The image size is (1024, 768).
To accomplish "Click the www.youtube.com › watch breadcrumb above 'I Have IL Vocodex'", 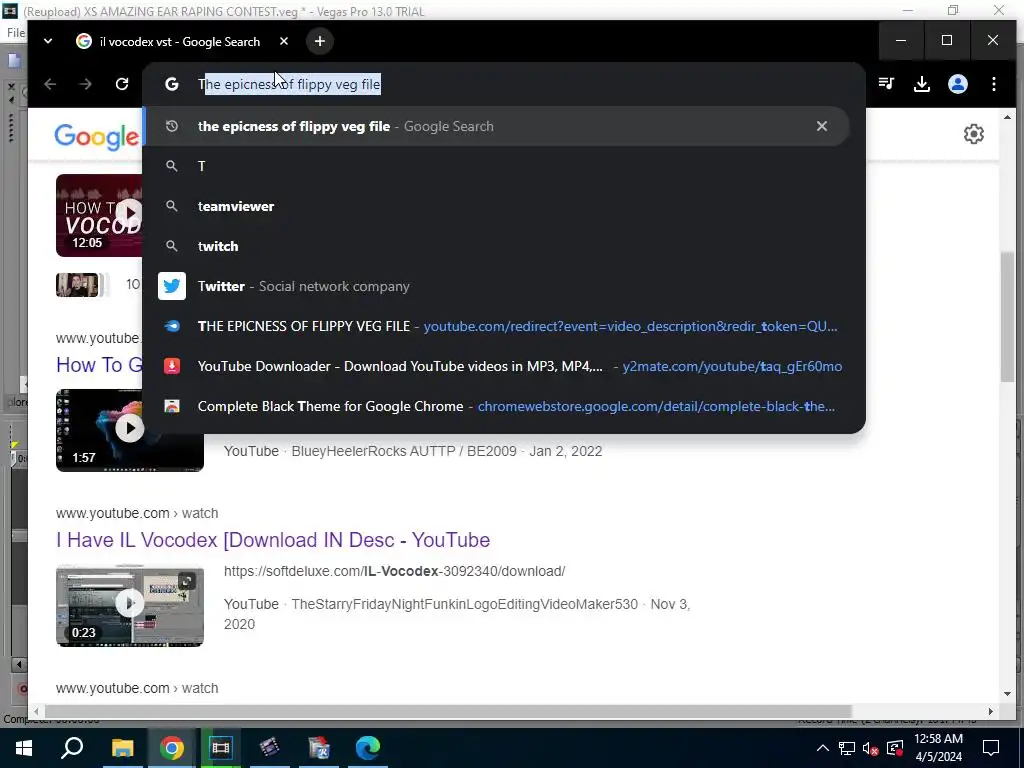I will tap(137, 513).
